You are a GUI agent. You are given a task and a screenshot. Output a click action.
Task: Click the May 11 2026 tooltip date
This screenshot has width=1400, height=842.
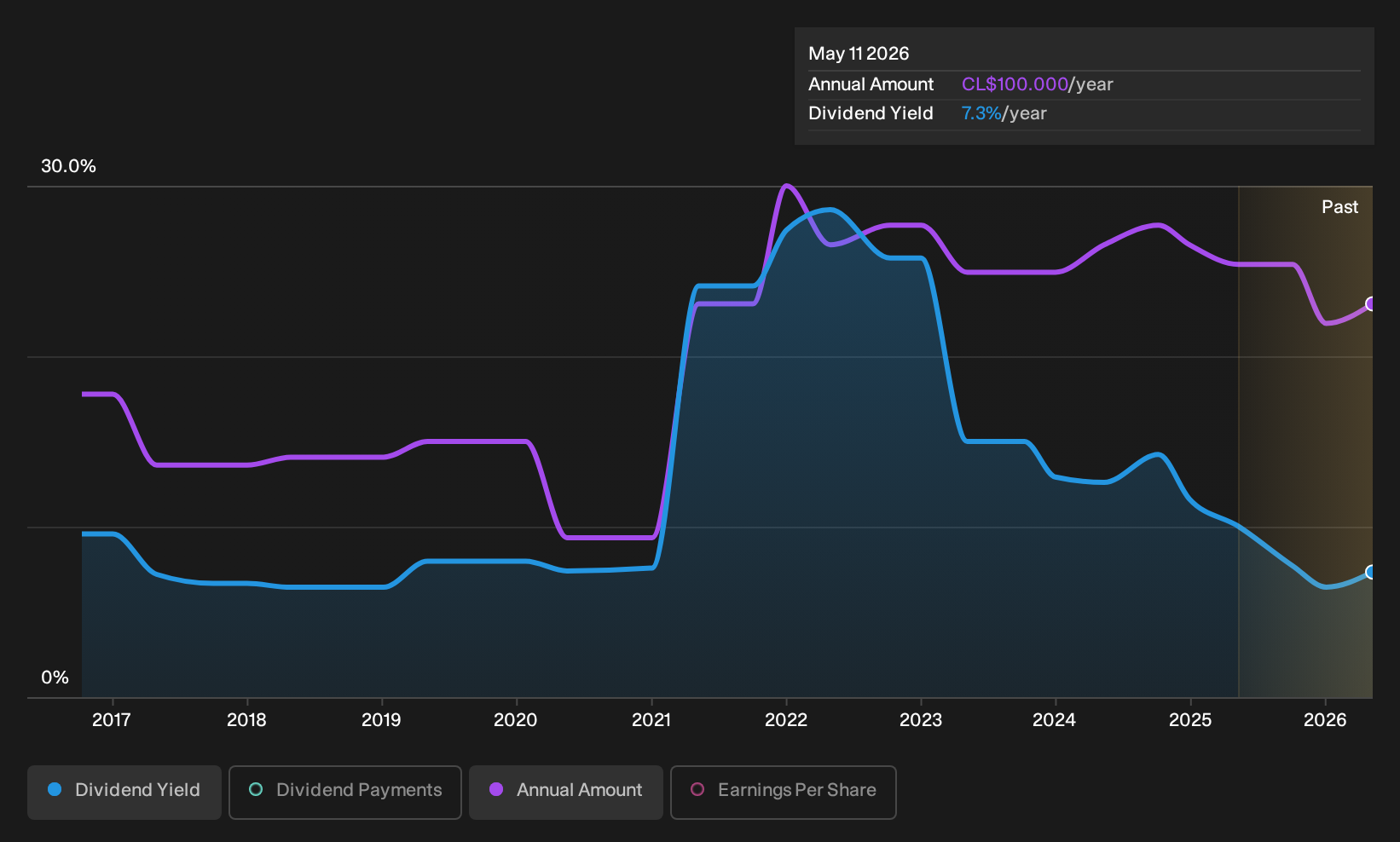[859, 54]
